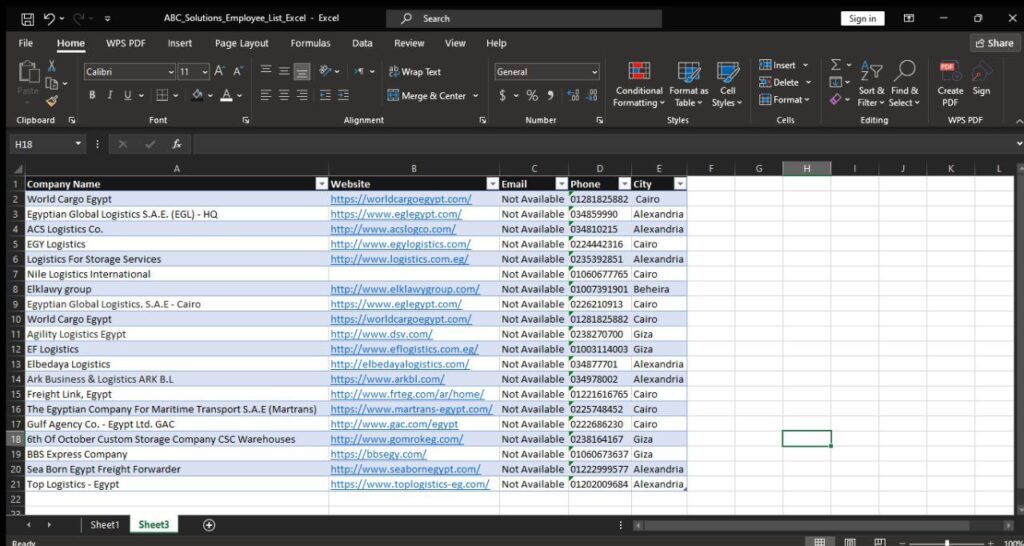Click Create PDF icon

pyautogui.click(x=950, y=85)
